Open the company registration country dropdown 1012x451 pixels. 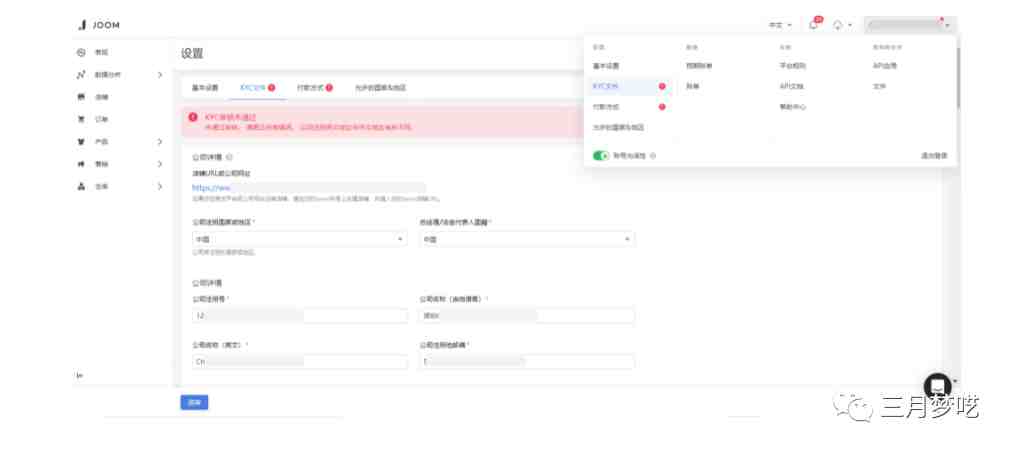point(299,239)
